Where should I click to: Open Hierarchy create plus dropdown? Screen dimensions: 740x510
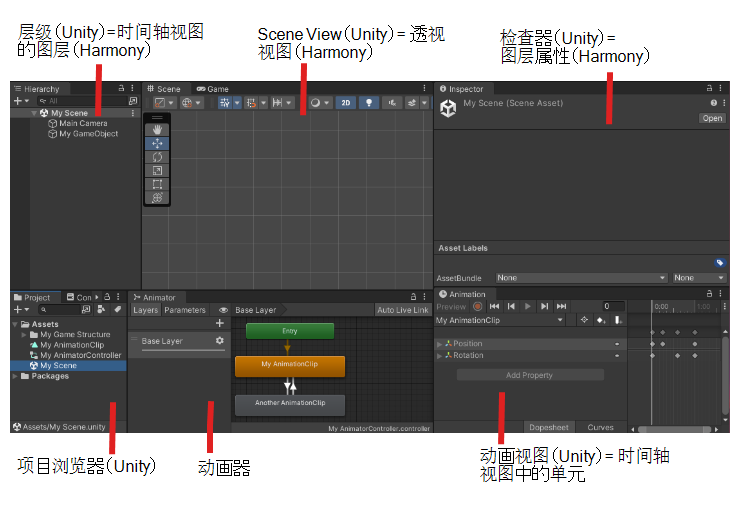tap(21, 101)
